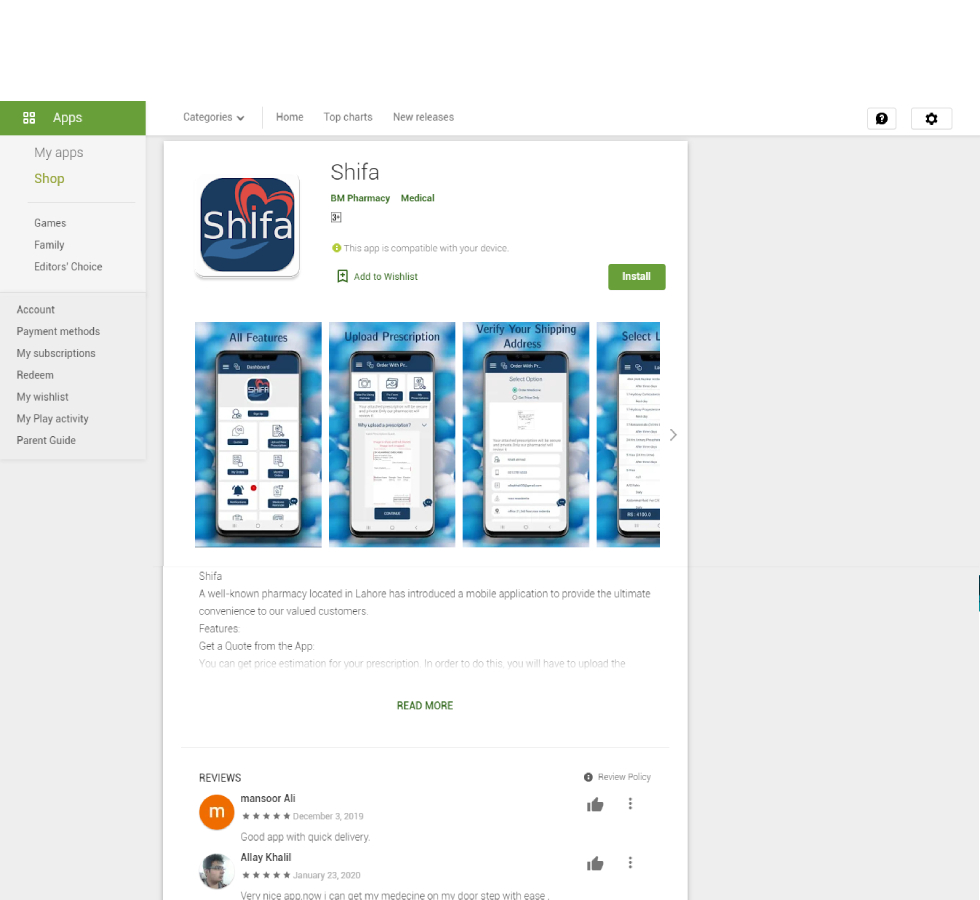
Task: Expand the Categories dropdown
Action: [x=213, y=117]
